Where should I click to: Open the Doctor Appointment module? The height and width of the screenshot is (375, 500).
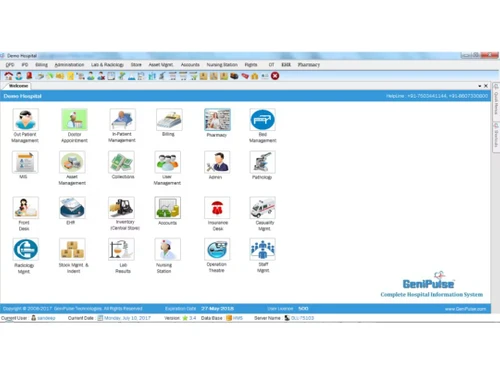tap(74, 120)
